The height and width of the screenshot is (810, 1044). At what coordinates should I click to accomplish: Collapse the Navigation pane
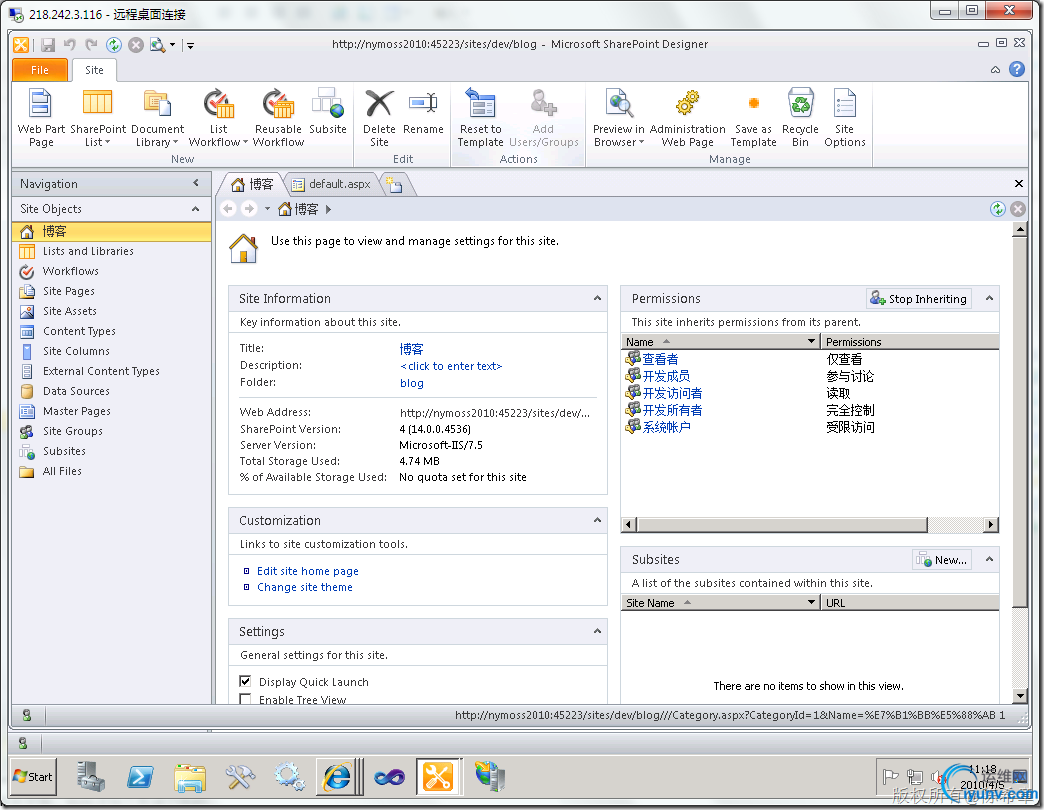[x=196, y=183]
